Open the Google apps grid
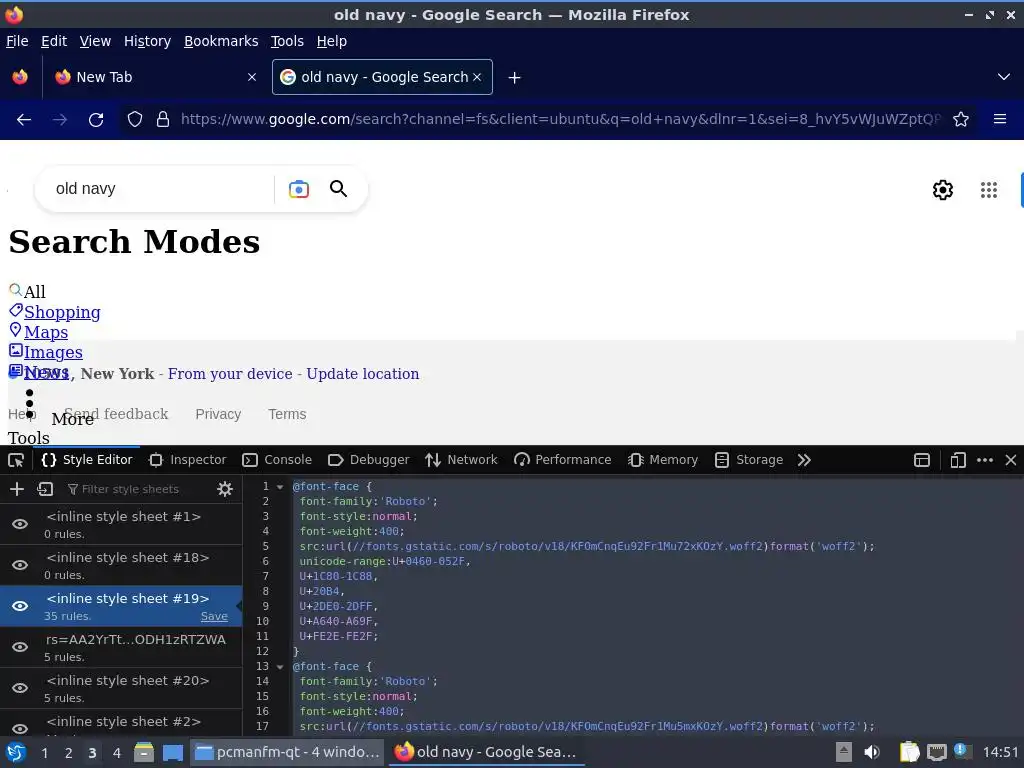This screenshot has height=768, width=1024. point(989,190)
